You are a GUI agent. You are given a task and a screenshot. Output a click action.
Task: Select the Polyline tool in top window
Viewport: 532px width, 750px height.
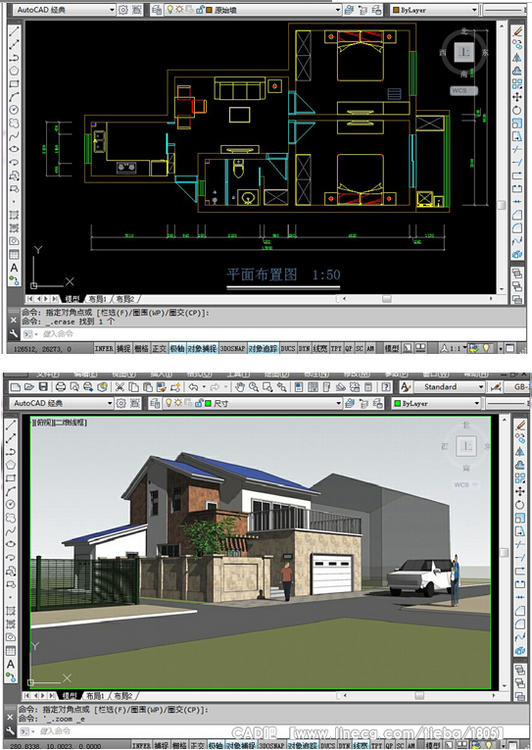14,57
